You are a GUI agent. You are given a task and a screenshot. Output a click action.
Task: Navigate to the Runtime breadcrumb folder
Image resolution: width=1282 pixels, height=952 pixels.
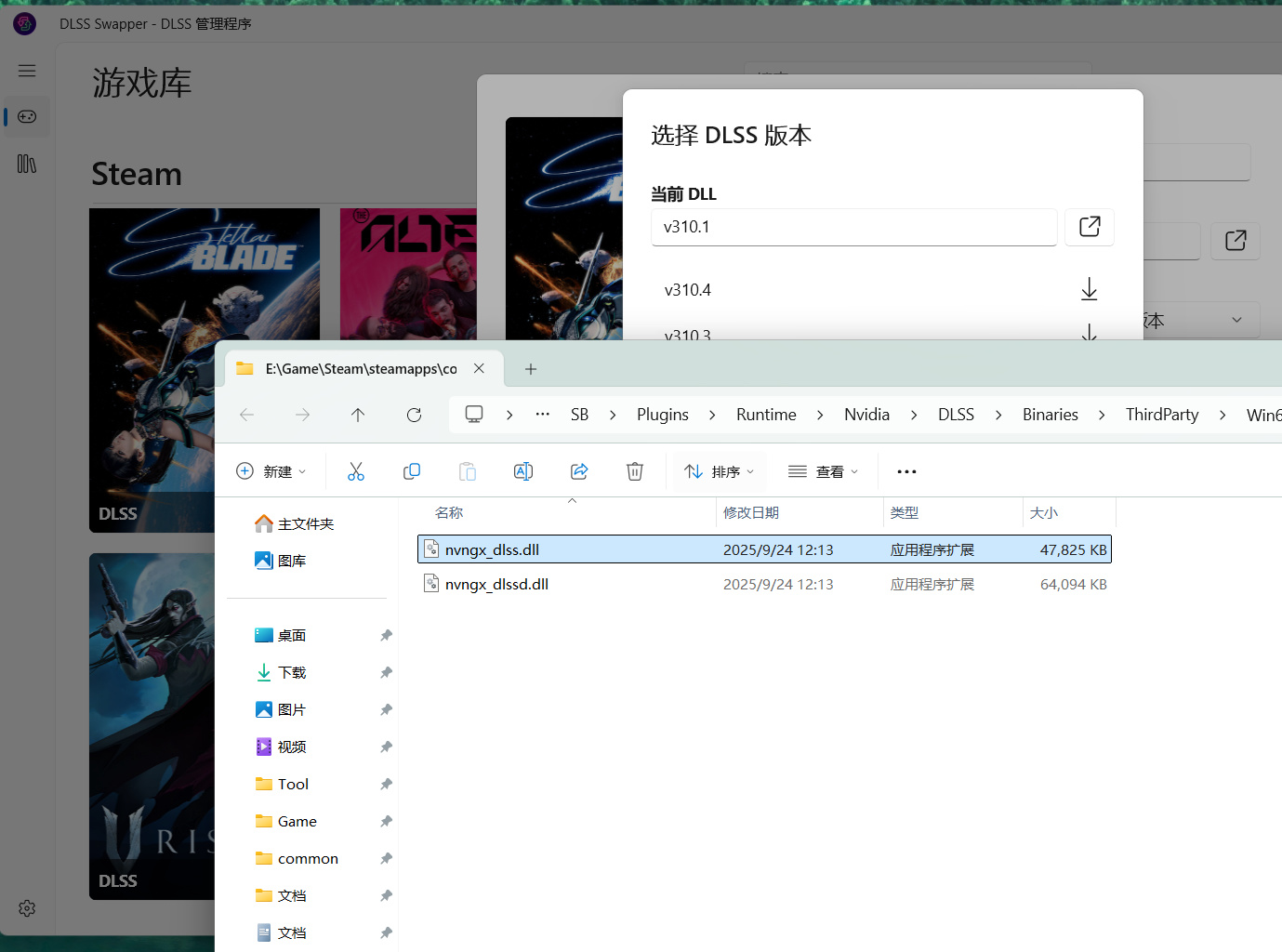tap(766, 415)
